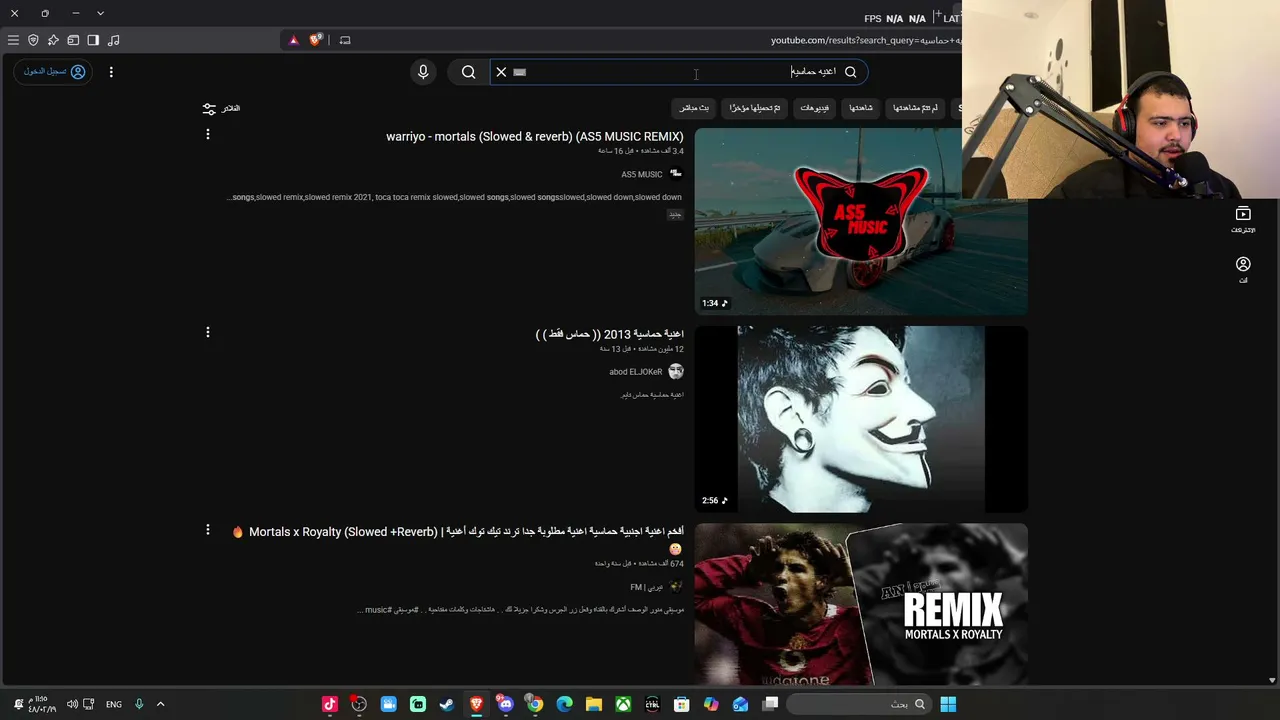Select the Recently uploaded (تمّ تحميلها مؤخرًا) chip
1280x720 pixels.
point(755,108)
